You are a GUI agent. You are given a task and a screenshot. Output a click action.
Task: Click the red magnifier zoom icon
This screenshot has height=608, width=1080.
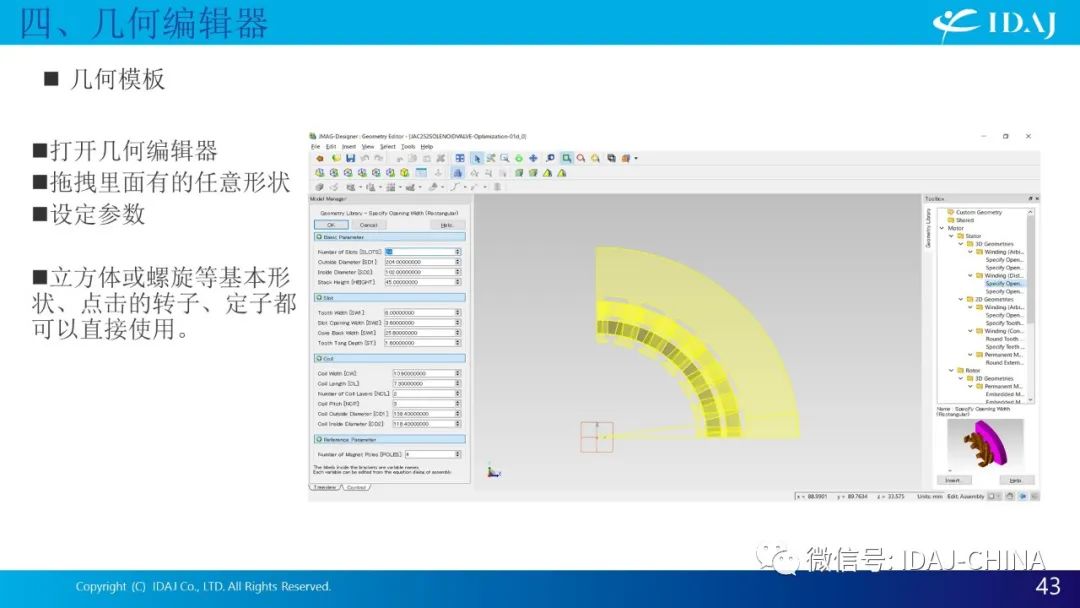tap(581, 158)
